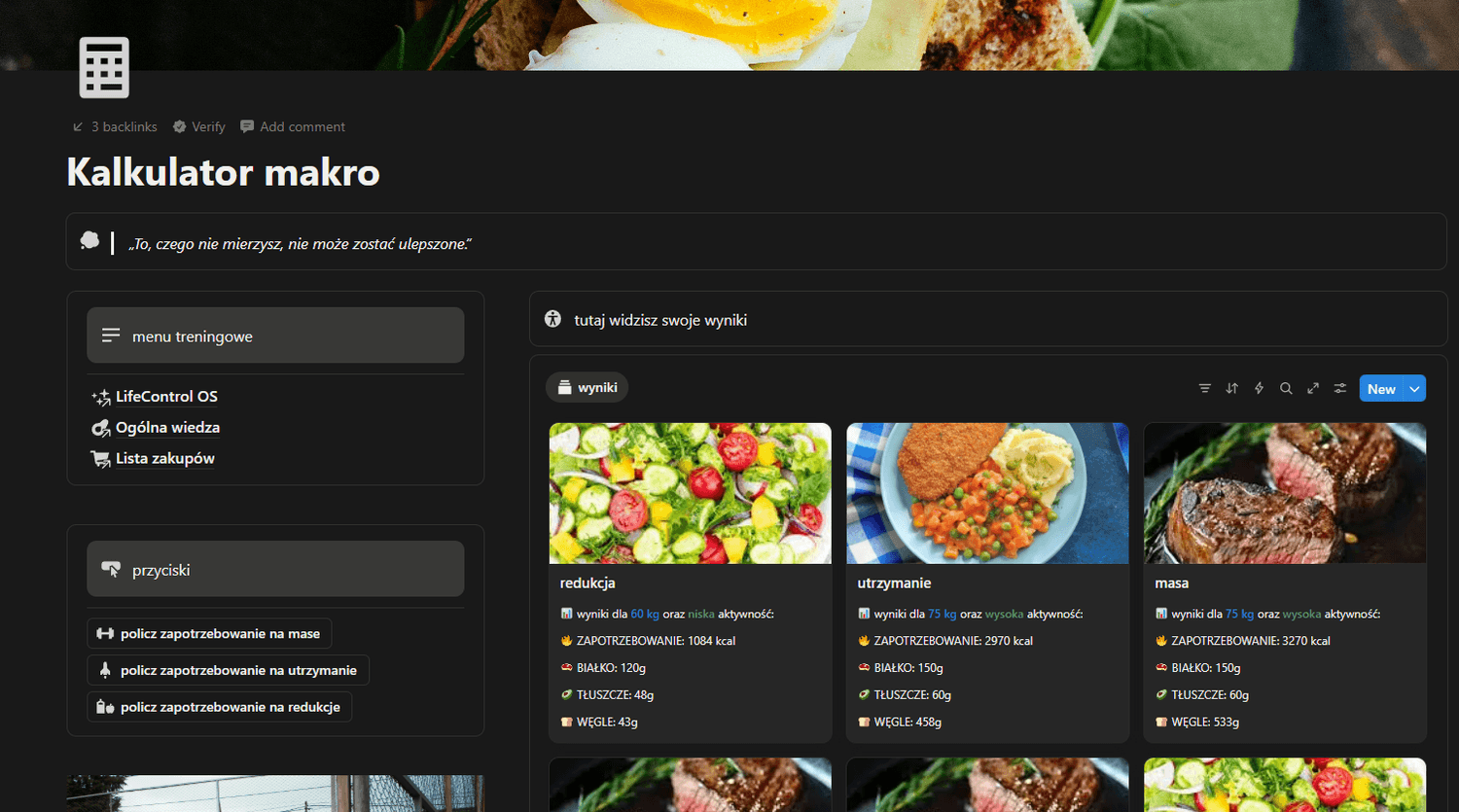Open the LifeControl OS page link

click(x=166, y=397)
